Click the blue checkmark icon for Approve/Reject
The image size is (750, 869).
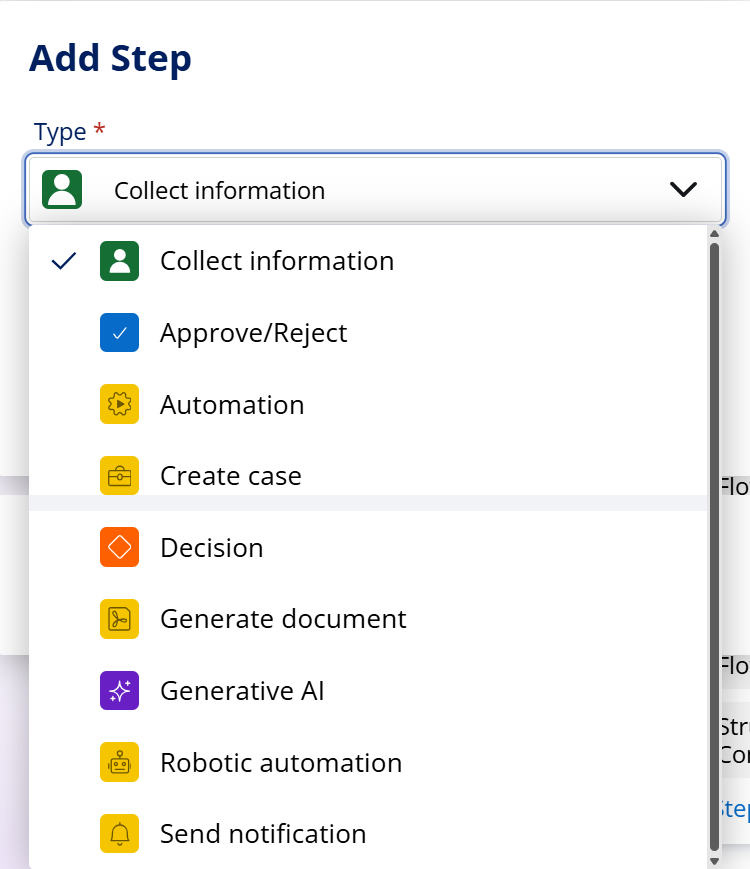pyautogui.click(x=119, y=333)
